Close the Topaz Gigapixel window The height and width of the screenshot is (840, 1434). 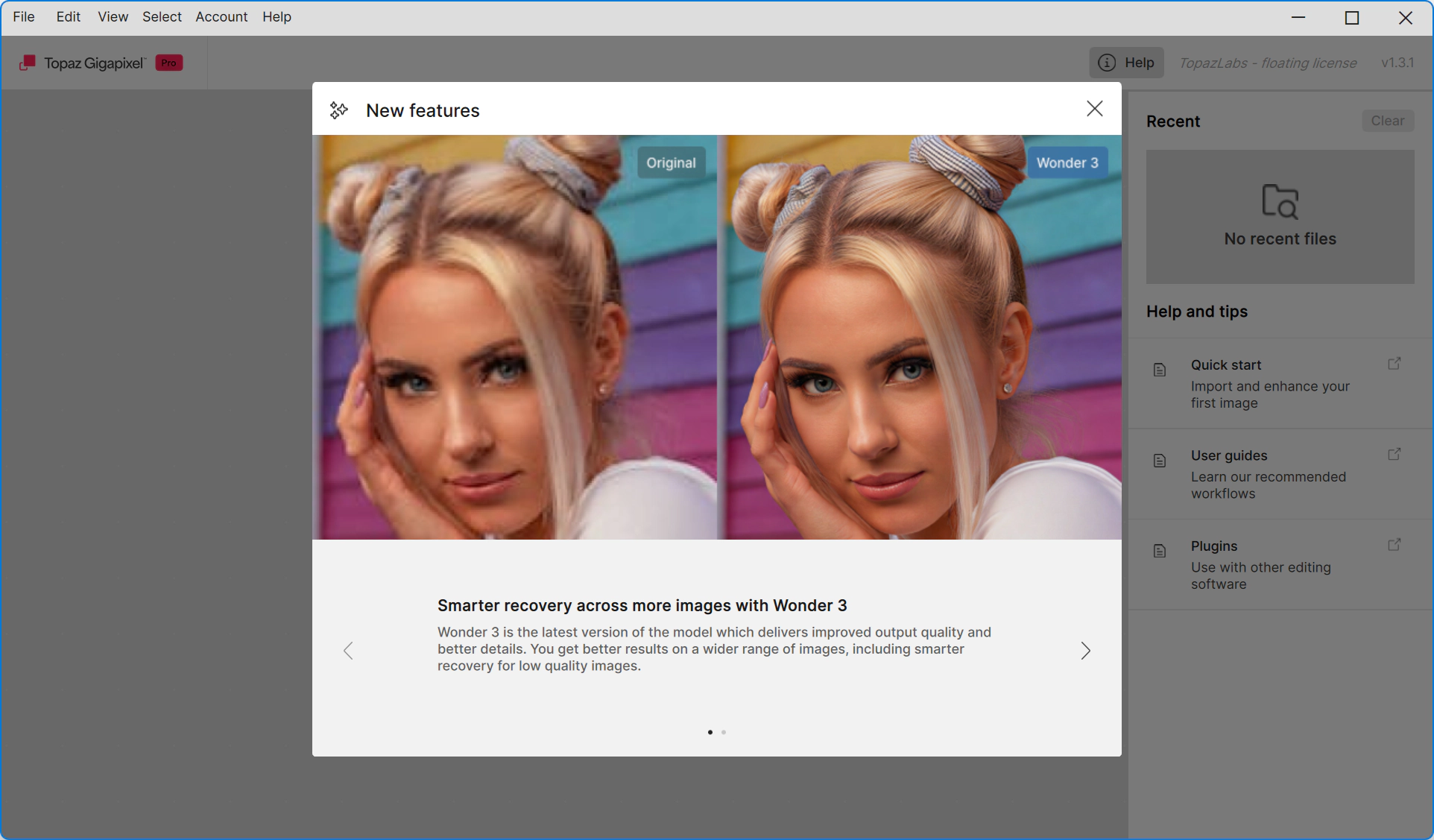pos(1406,17)
